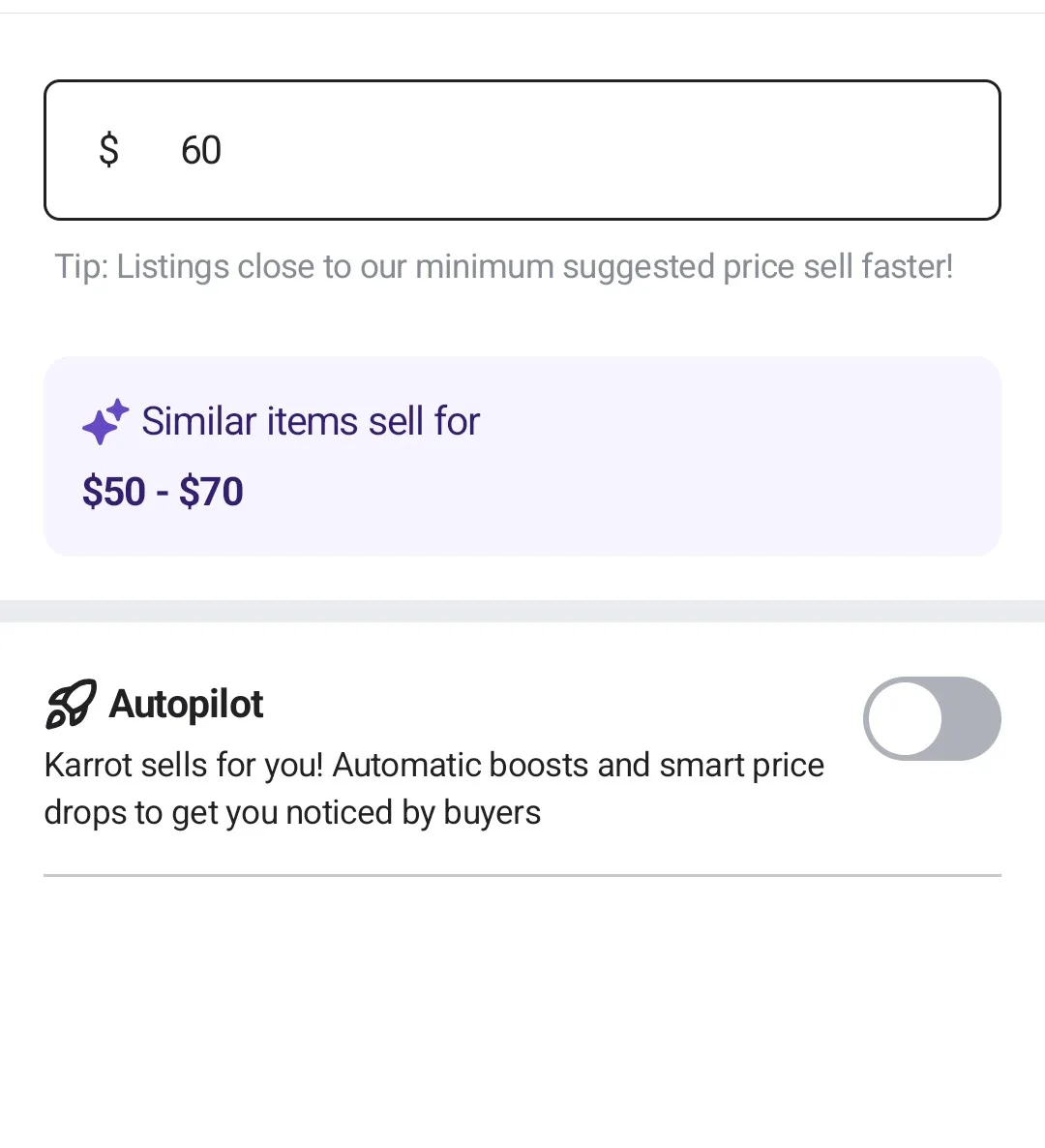
Task: Click the thin line below Autopilot section
Action: click(522, 875)
